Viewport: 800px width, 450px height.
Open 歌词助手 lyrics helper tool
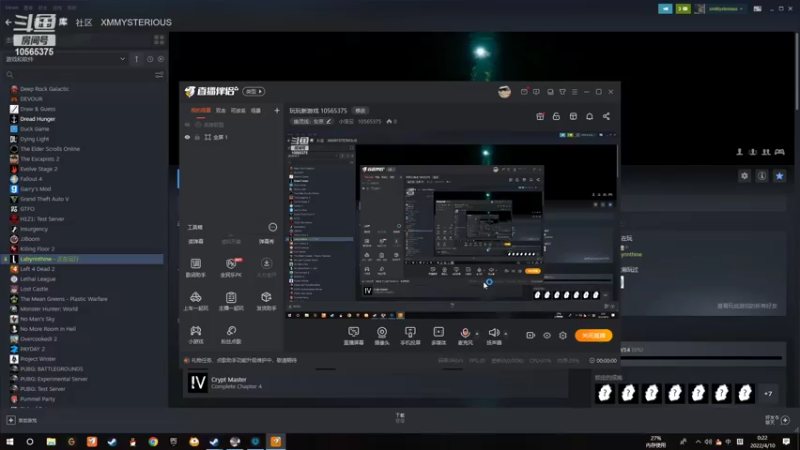[x=195, y=267]
